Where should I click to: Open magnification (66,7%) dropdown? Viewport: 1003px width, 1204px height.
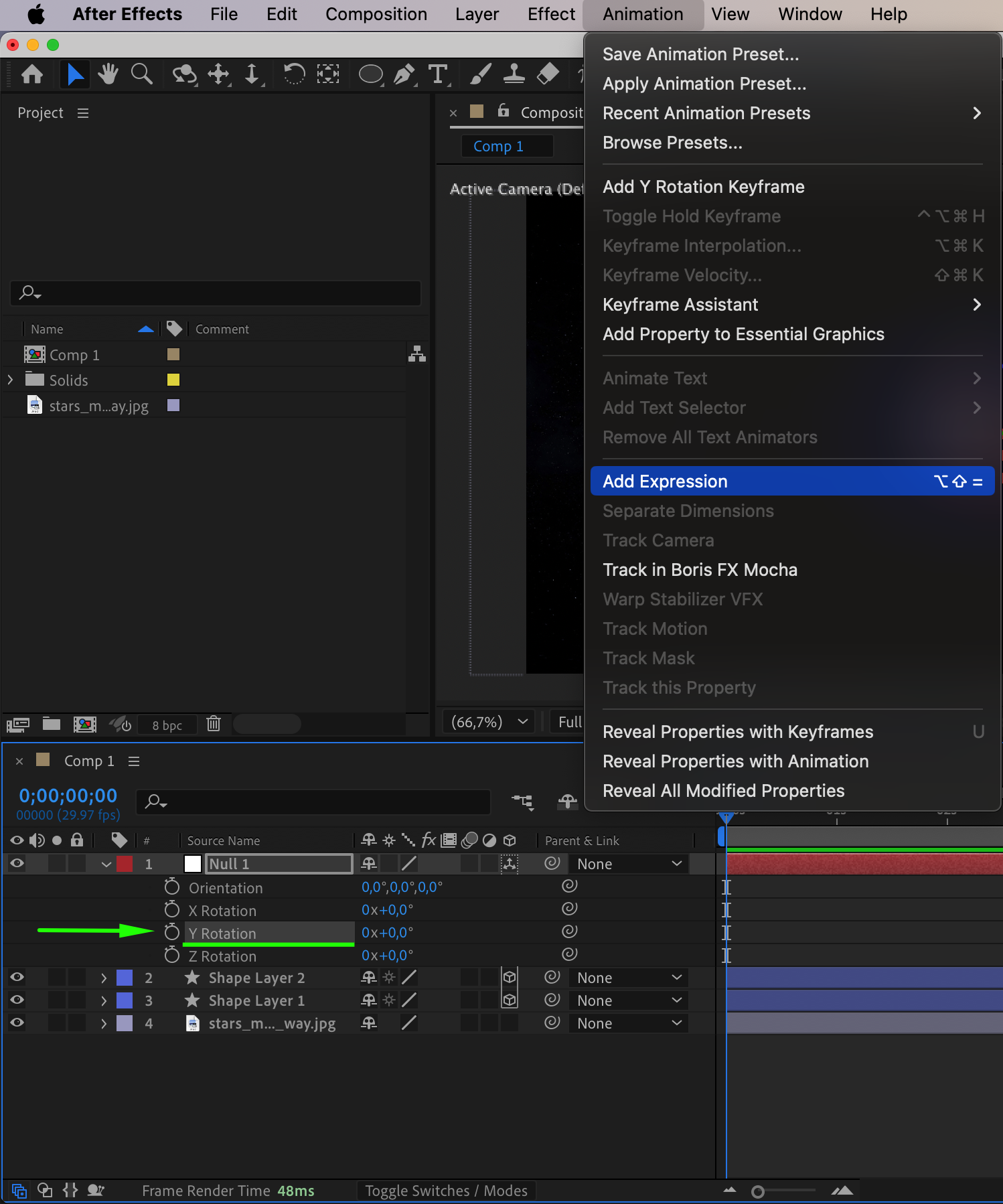tap(489, 722)
